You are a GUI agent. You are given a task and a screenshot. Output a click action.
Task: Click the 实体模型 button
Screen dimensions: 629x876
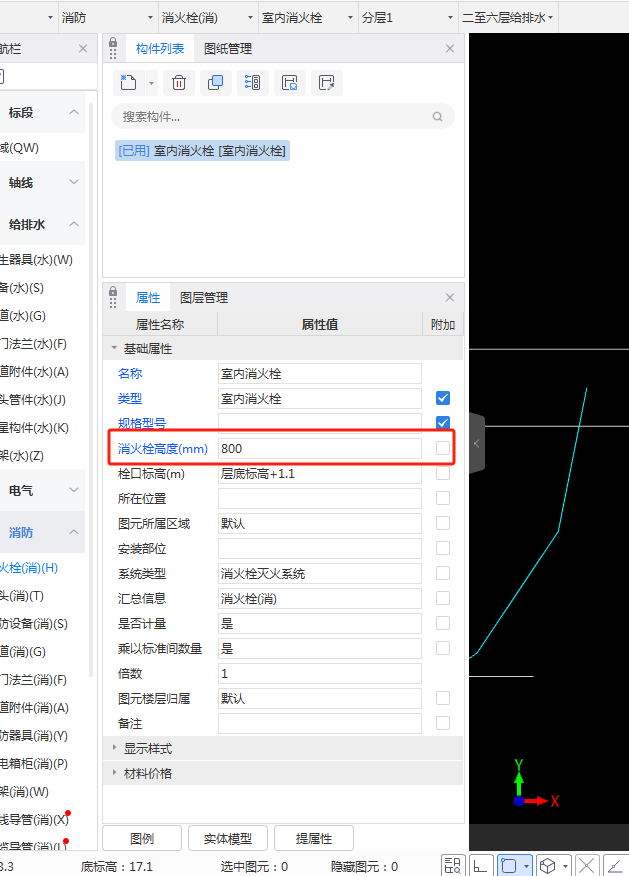click(228, 839)
